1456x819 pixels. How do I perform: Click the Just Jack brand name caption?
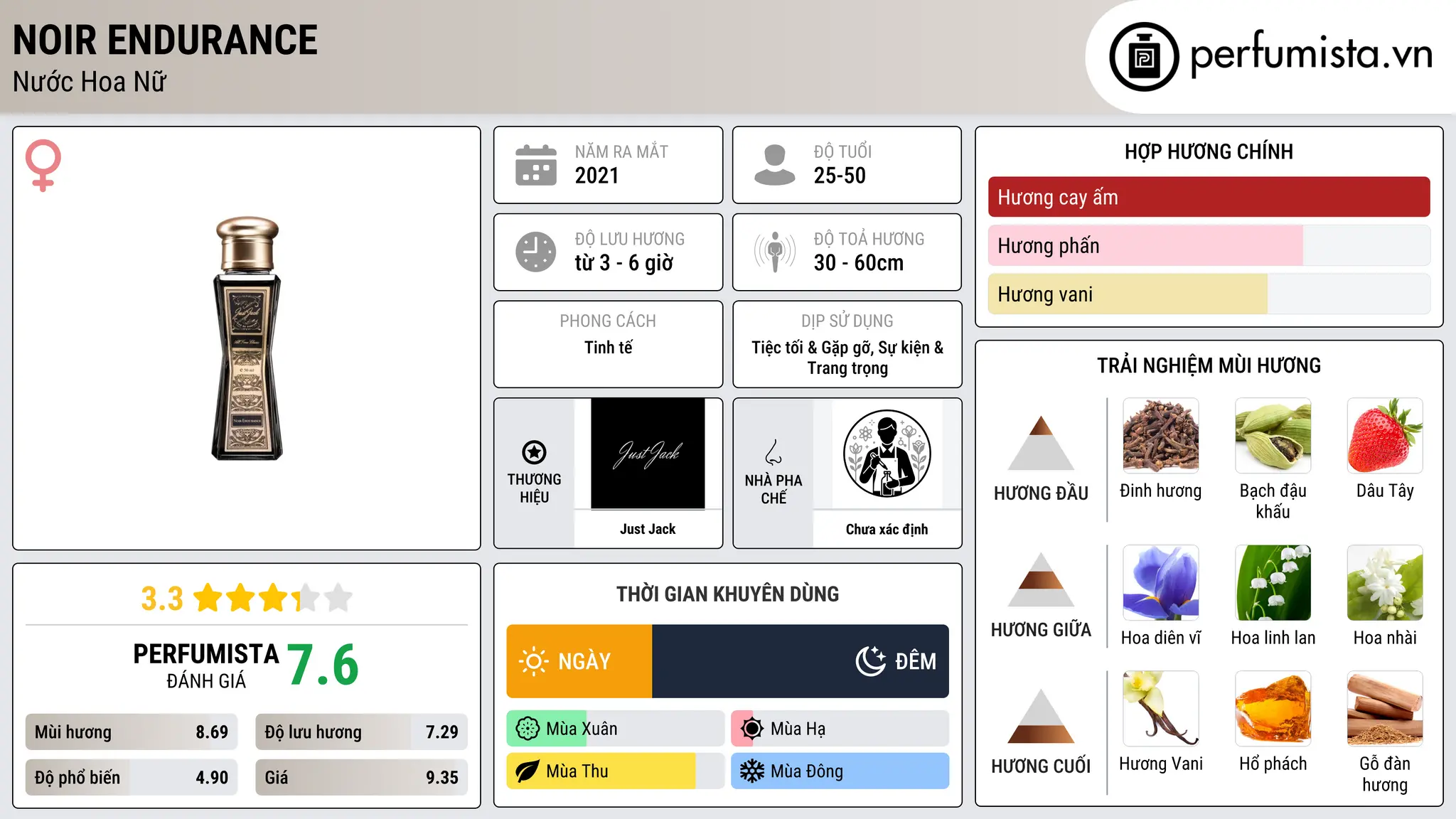click(x=648, y=529)
